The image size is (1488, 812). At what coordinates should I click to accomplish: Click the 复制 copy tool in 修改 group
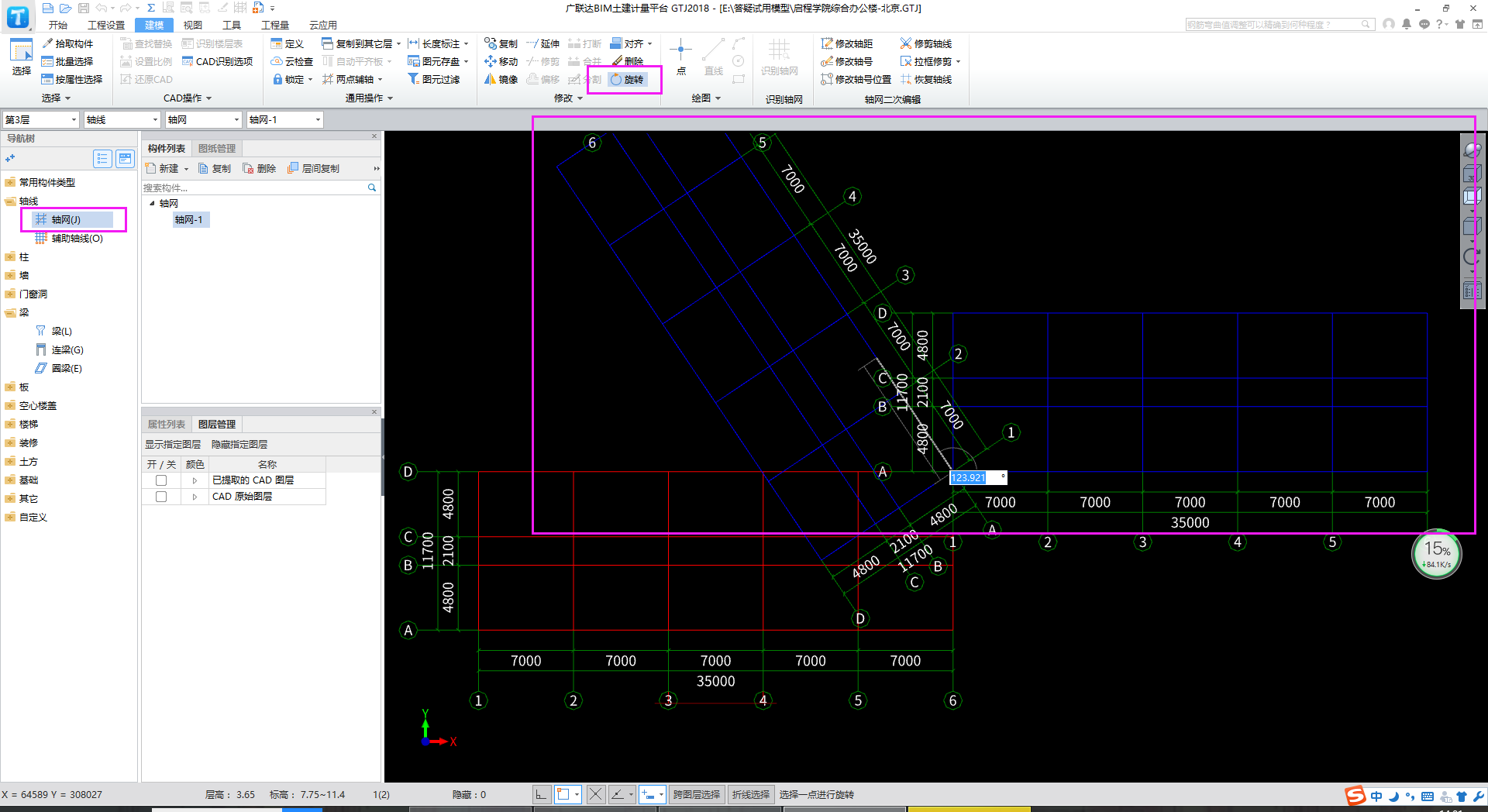point(501,43)
